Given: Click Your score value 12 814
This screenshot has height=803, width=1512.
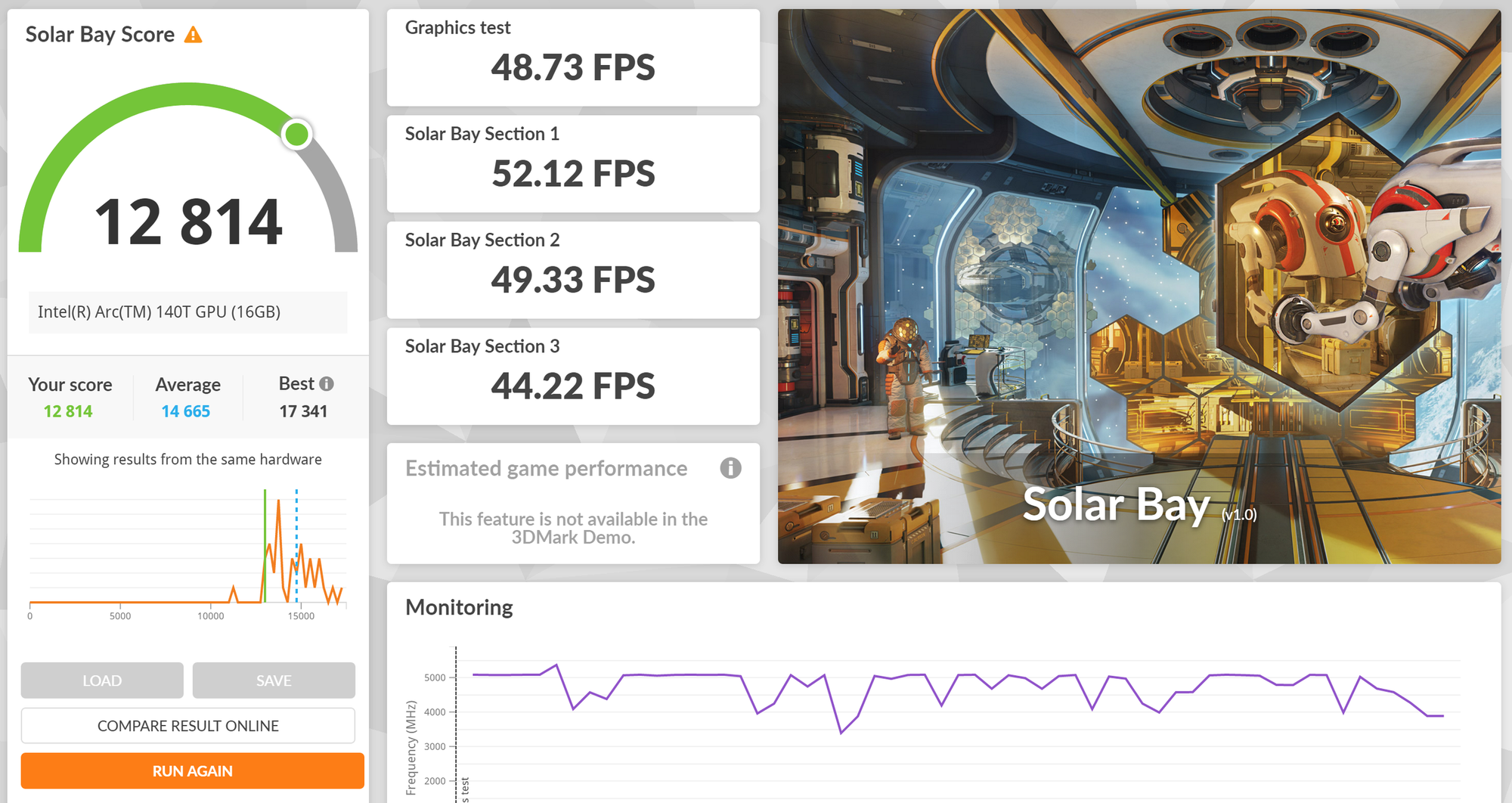Looking at the screenshot, I should pyautogui.click(x=68, y=411).
